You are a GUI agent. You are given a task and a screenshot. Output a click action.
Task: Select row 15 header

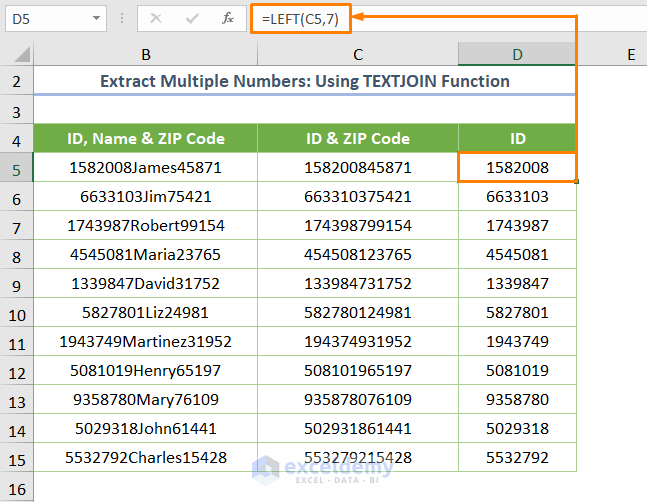(17, 458)
